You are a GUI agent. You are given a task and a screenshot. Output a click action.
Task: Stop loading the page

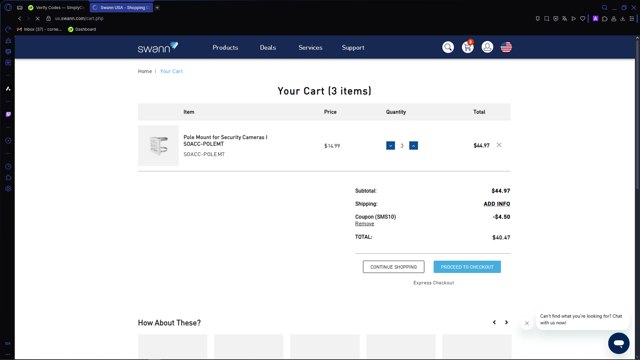[x=37, y=18]
